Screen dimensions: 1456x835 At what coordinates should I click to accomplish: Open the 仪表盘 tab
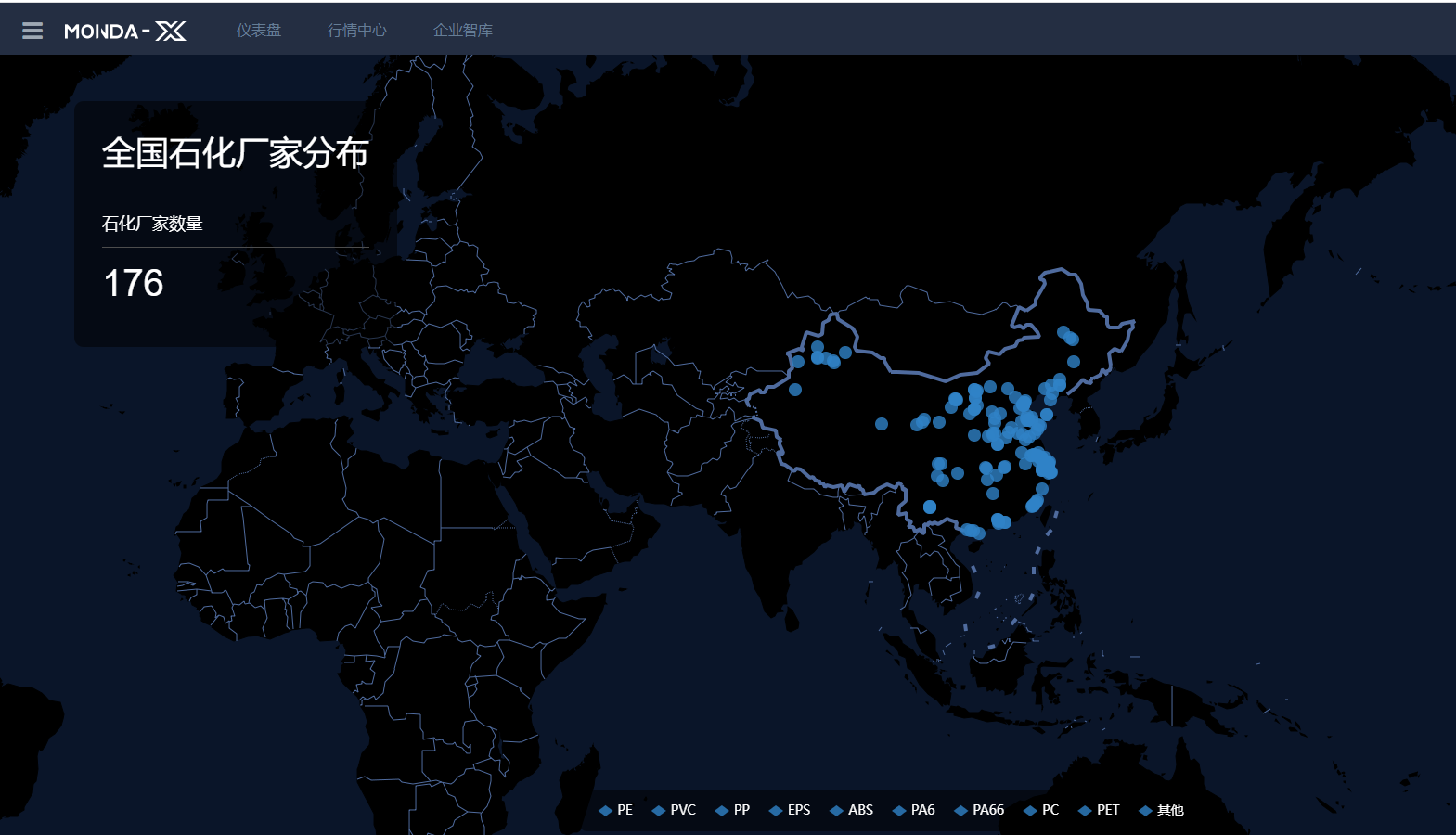click(x=259, y=31)
